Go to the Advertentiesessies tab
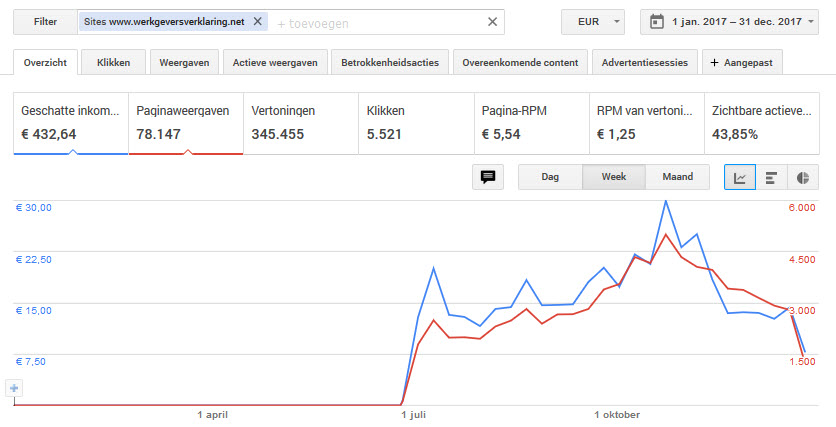Image resolution: width=836 pixels, height=427 pixels. 645,62
